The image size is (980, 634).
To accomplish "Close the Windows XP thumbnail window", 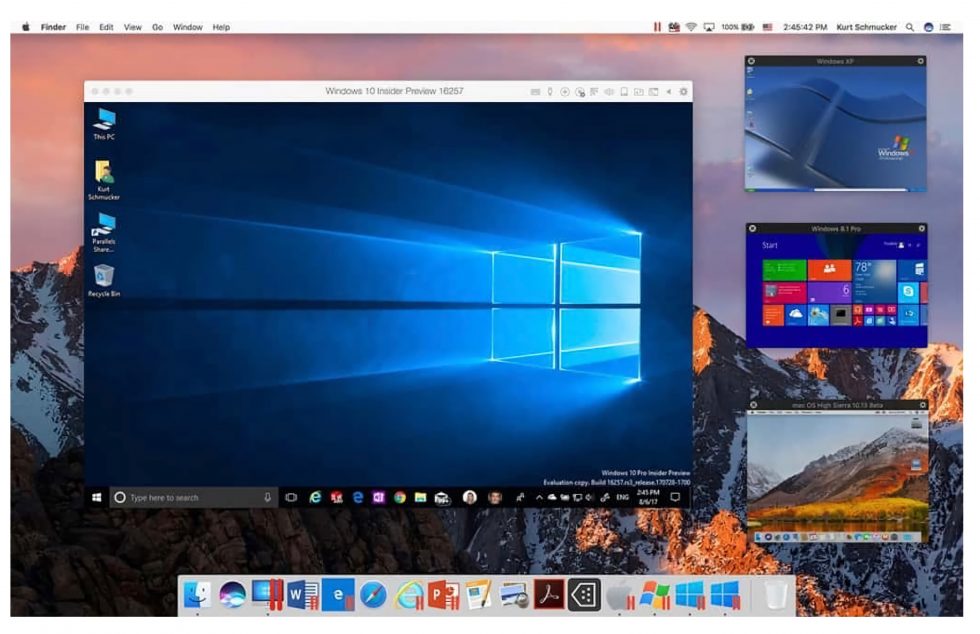I will pyautogui.click(x=751, y=61).
